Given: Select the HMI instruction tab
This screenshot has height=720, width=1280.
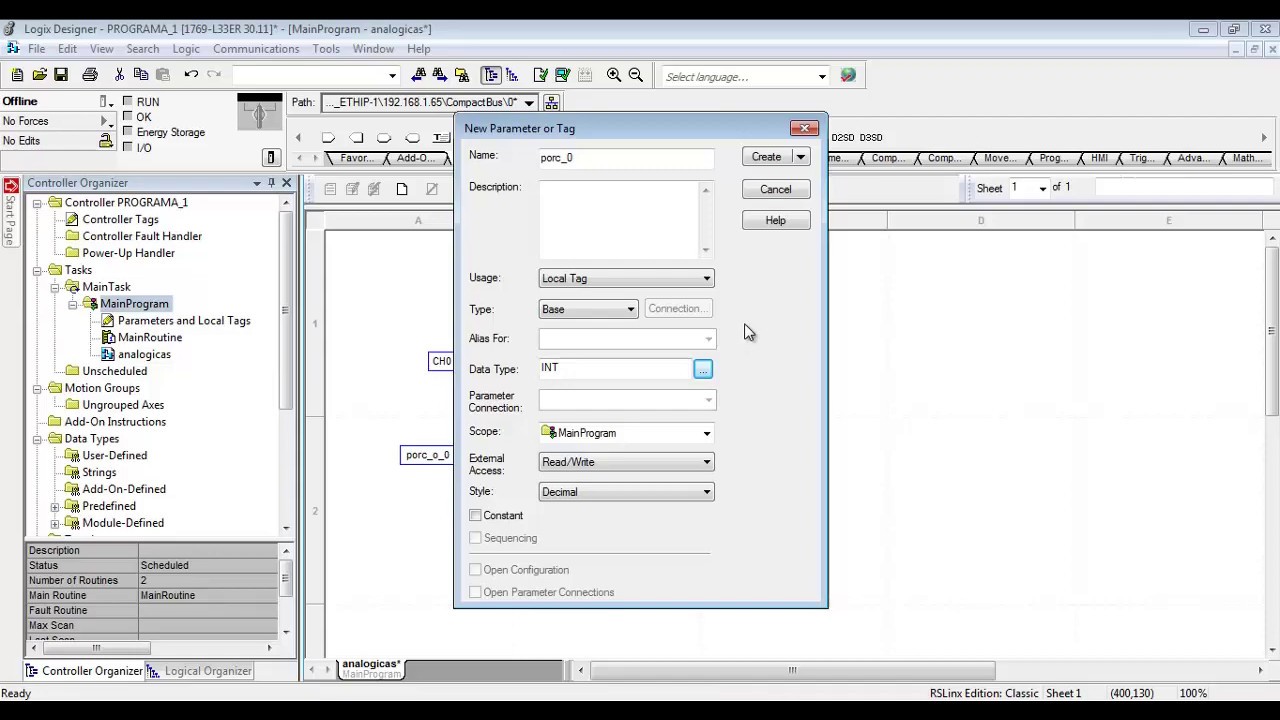Looking at the screenshot, I should click(1099, 158).
